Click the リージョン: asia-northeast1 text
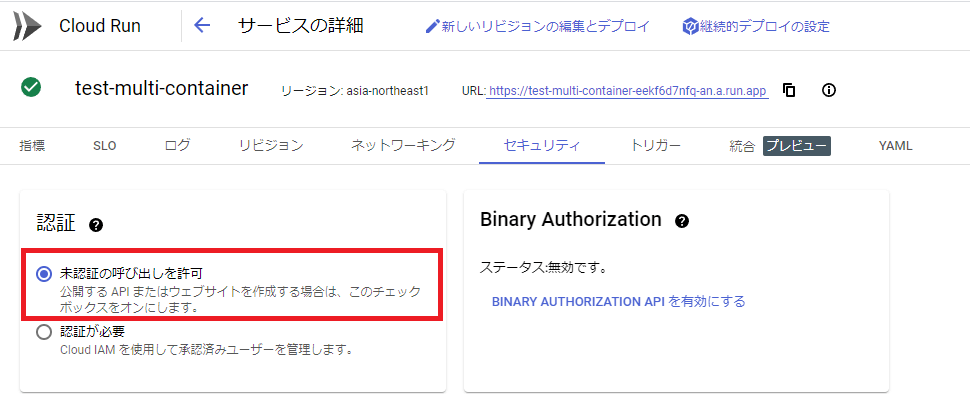The height and width of the screenshot is (394, 970). [355, 92]
